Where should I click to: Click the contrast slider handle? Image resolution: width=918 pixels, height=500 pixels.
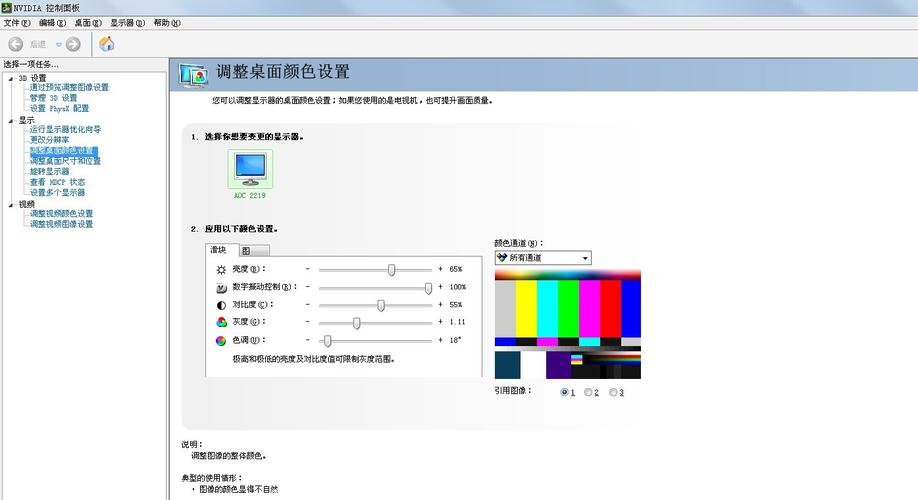[381, 305]
